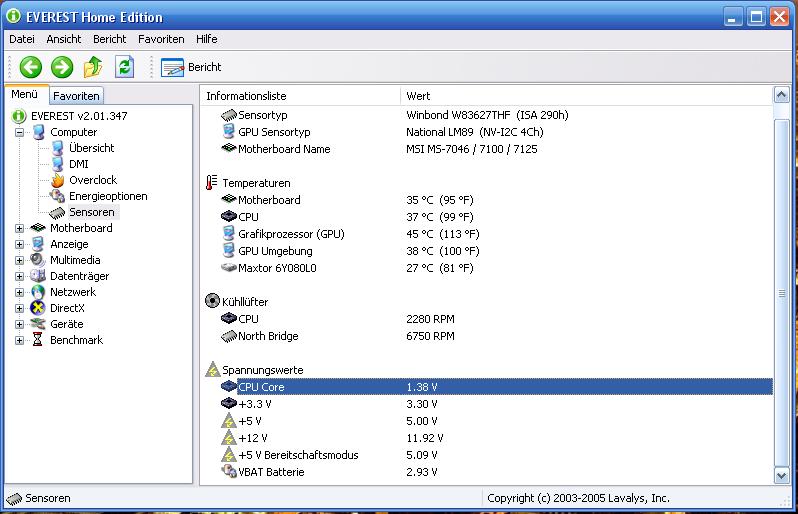Click the vertical scrollbar thumb
The width and height of the screenshot is (798, 514).
coord(781,293)
